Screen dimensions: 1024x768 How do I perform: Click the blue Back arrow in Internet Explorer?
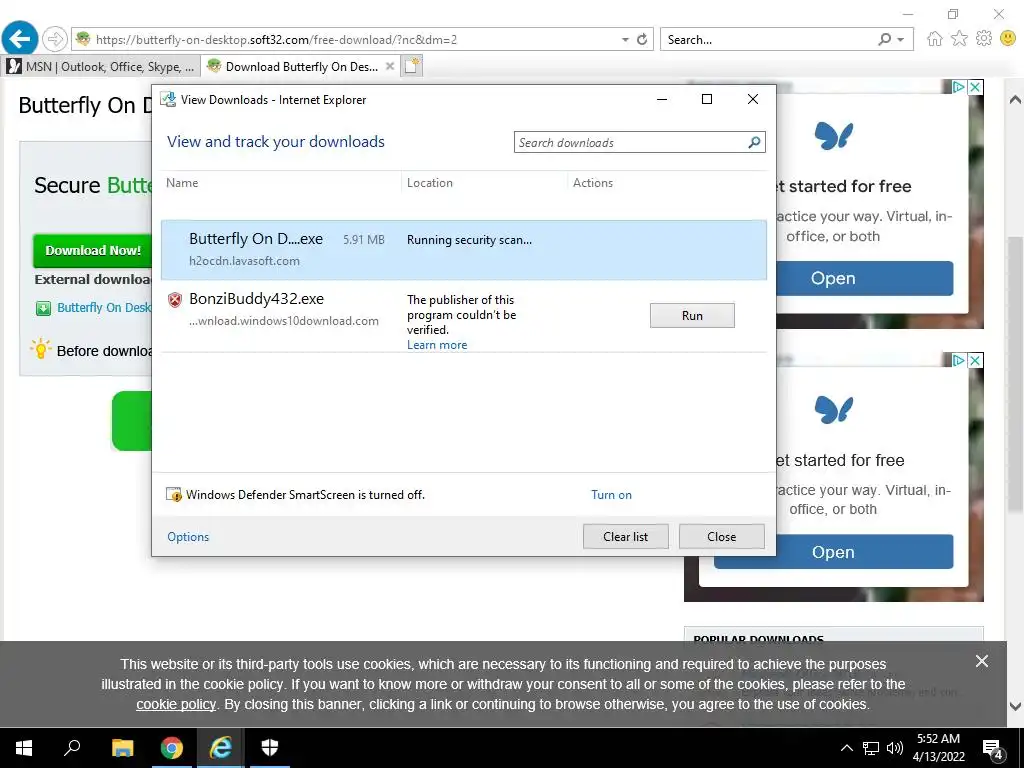pyautogui.click(x=20, y=39)
